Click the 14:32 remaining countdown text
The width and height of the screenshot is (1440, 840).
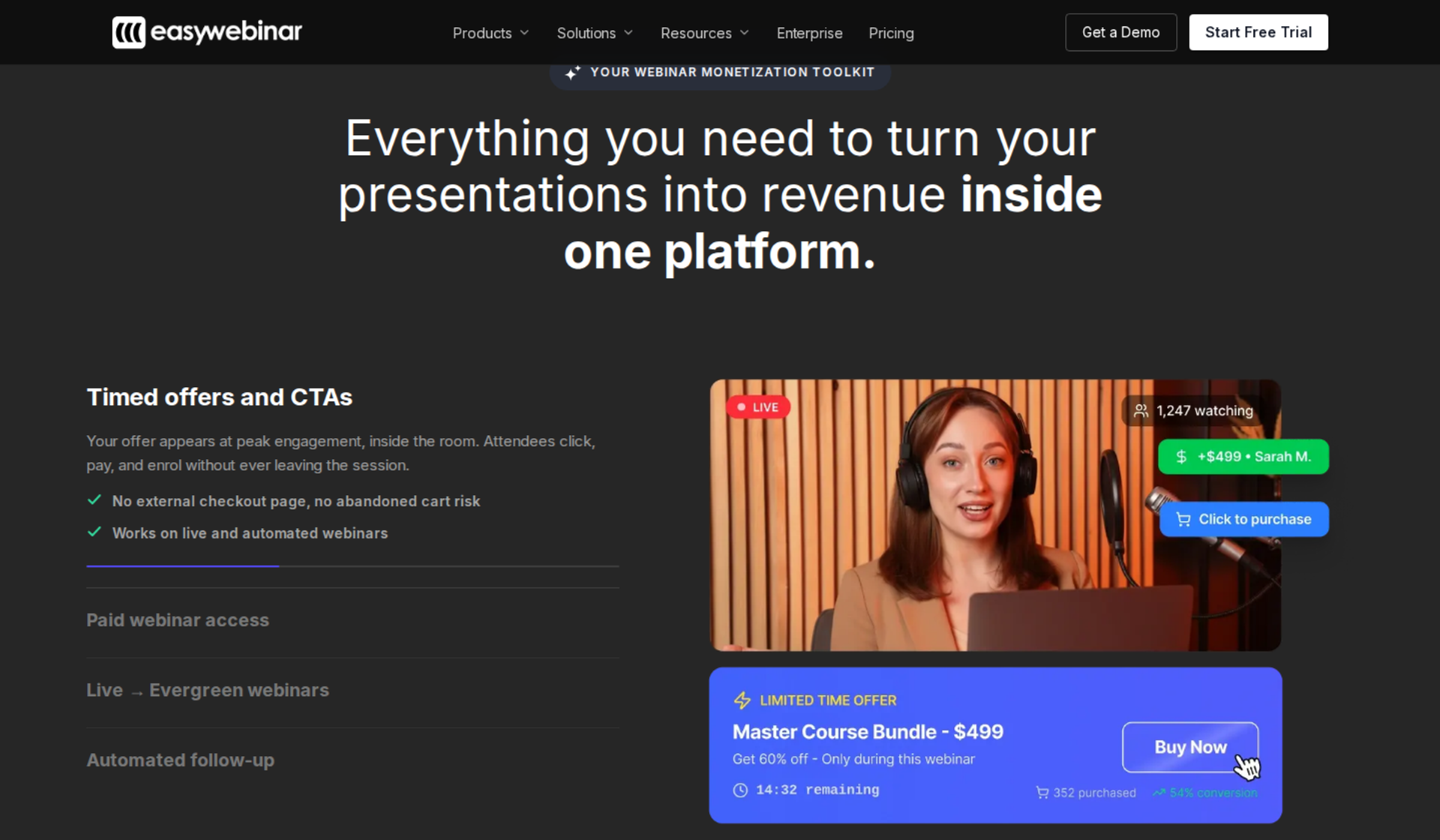(817, 790)
